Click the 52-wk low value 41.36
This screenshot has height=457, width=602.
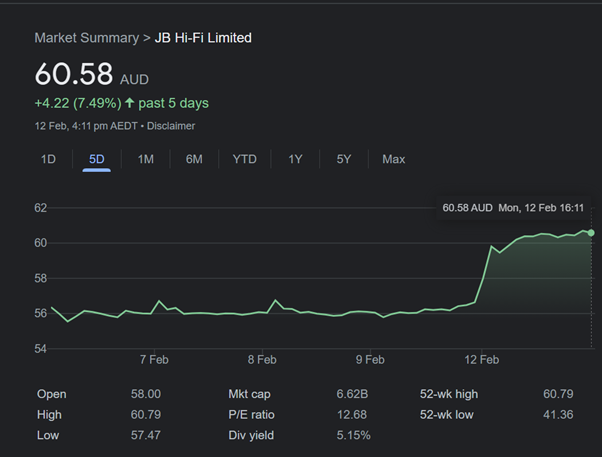coord(558,414)
